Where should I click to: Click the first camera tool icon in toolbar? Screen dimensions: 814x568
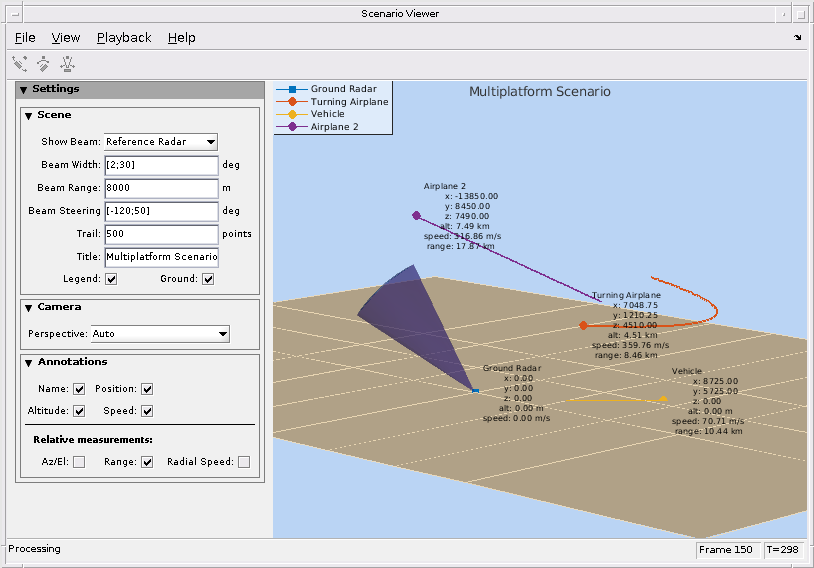[20, 64]
